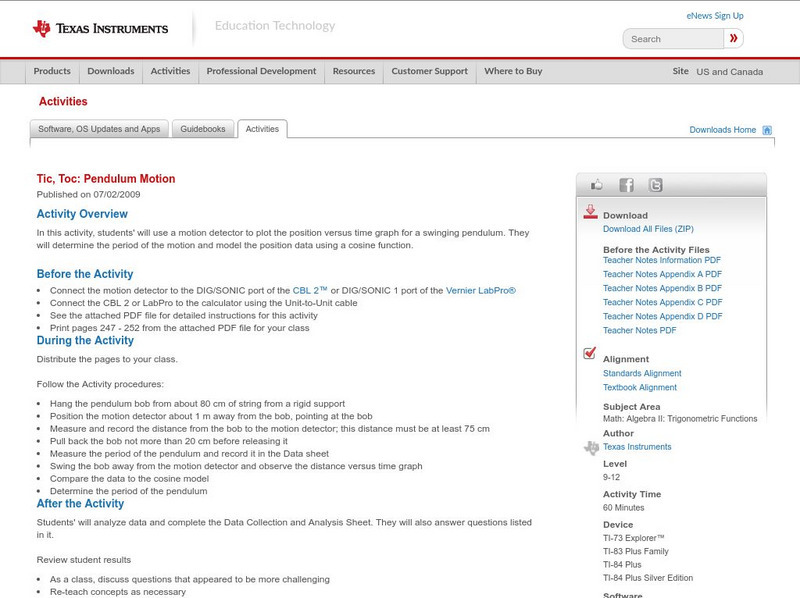This screenshot has width=800, height=598.
Task: Click the Texas Instruments author link
Action: (637, 447)
